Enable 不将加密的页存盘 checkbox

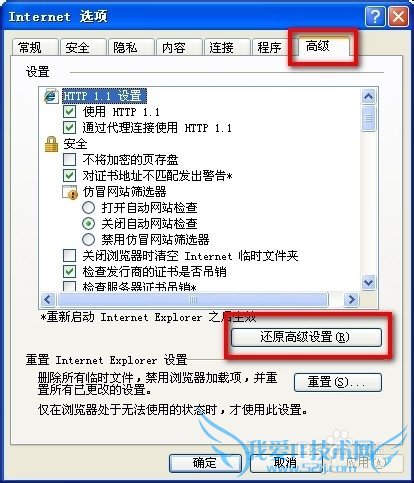pos(69,159)
